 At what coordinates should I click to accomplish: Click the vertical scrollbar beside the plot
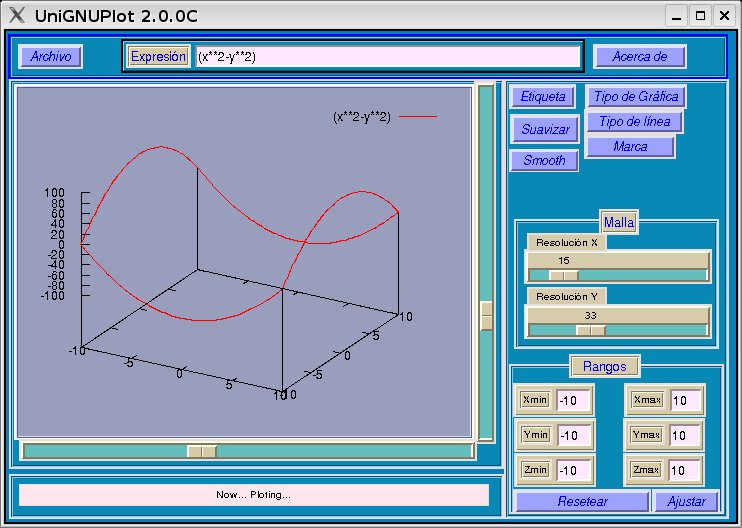tap(486, 315)
